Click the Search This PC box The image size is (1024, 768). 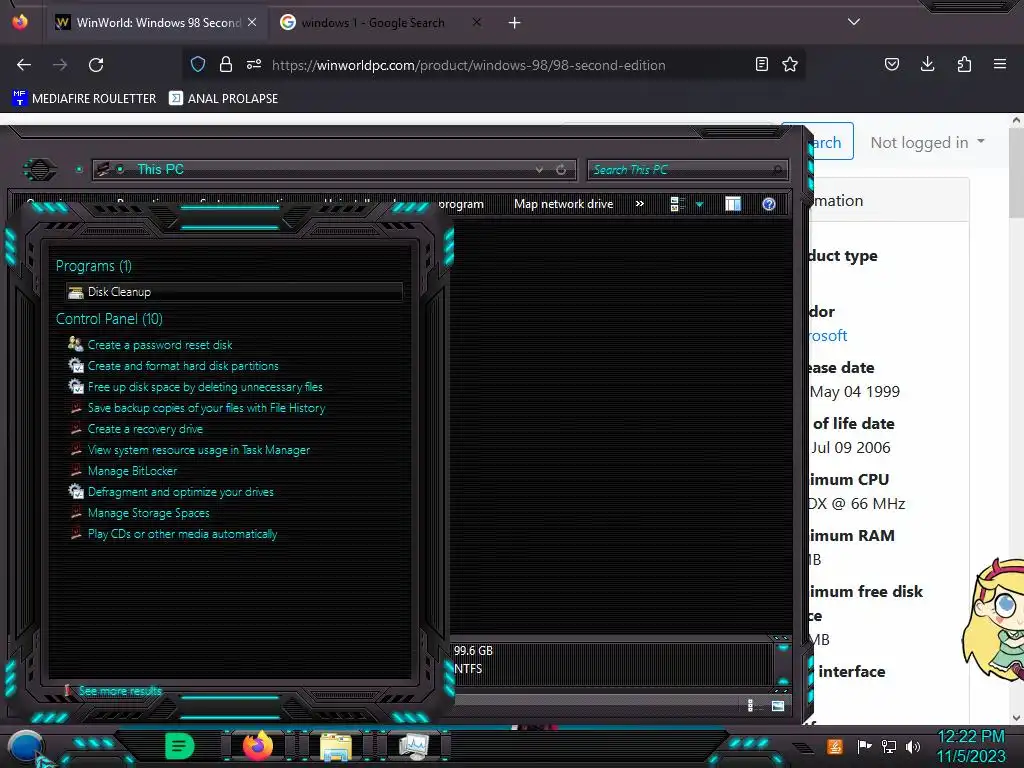point(688,170)
